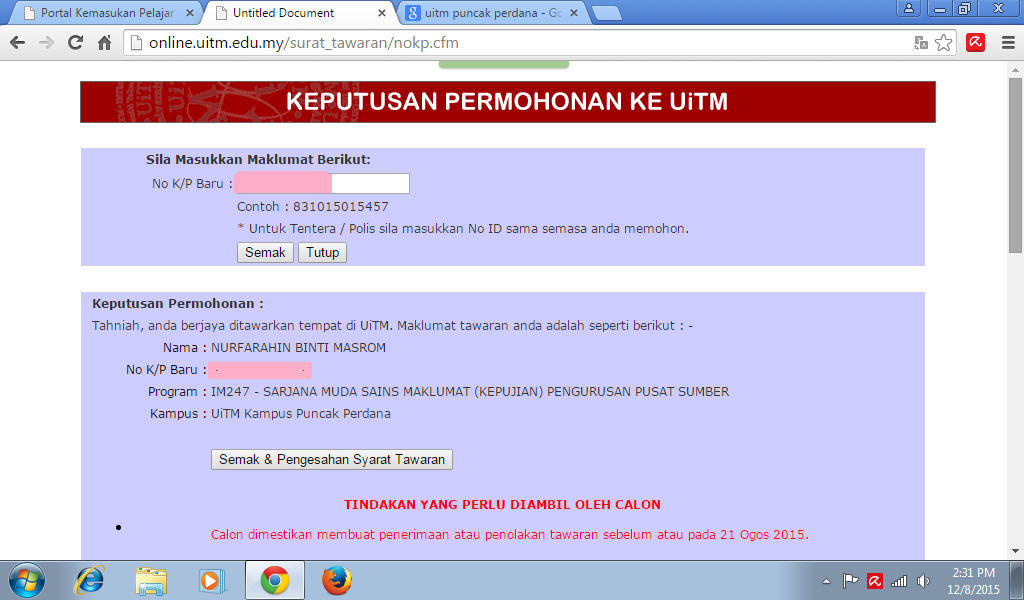Click the red deadline text 21 Ogos 2015

point(763,535)
